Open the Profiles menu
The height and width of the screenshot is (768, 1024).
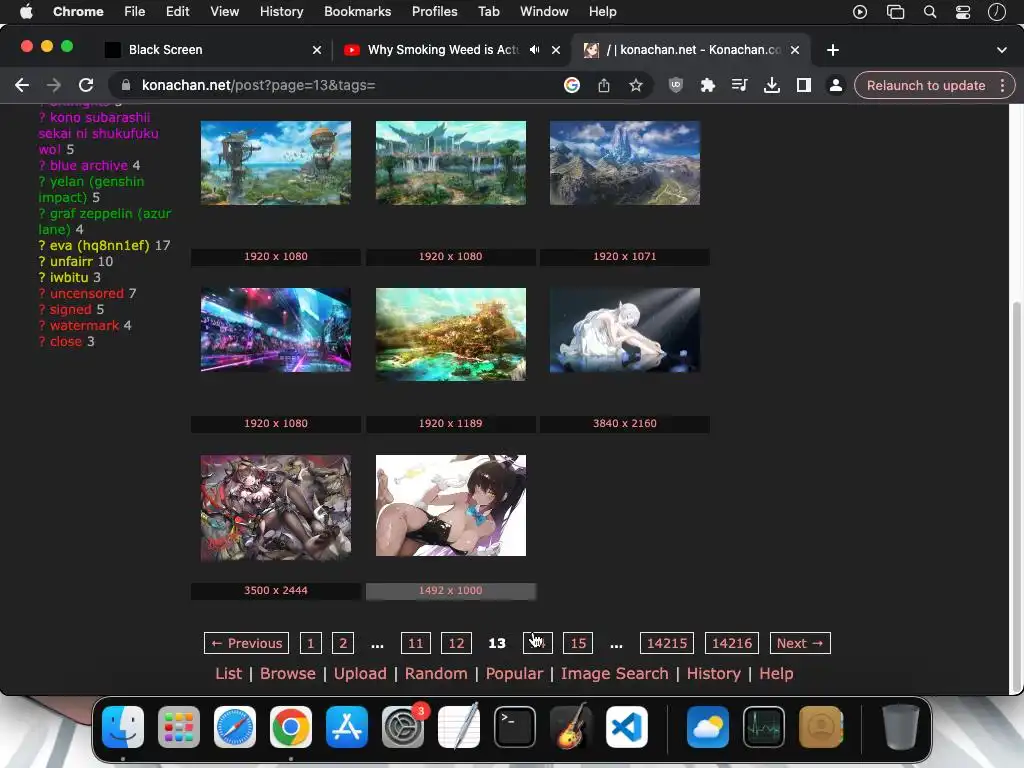(x=434, y=12)
